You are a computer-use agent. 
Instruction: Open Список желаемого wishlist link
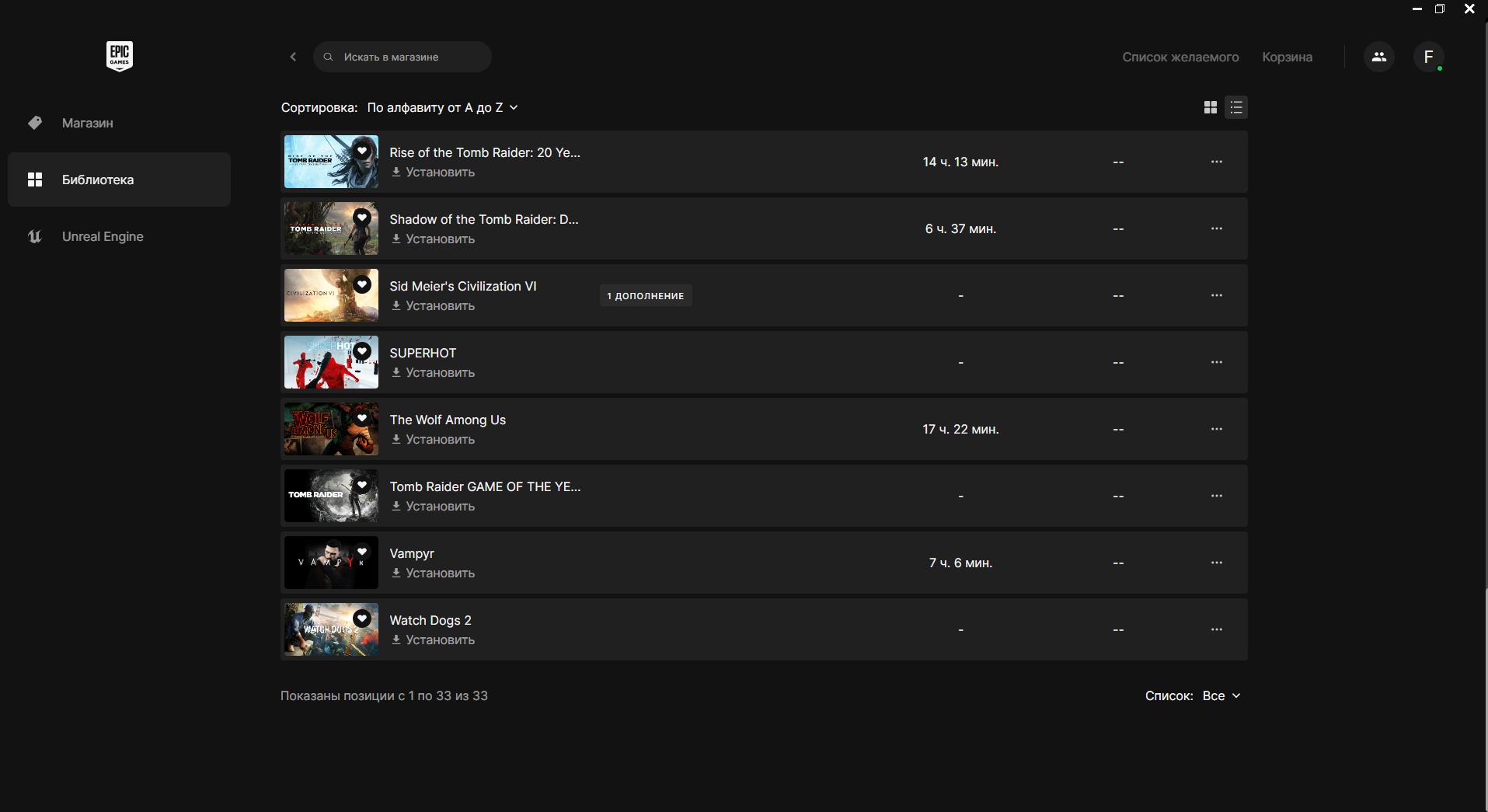[1180, 57]
